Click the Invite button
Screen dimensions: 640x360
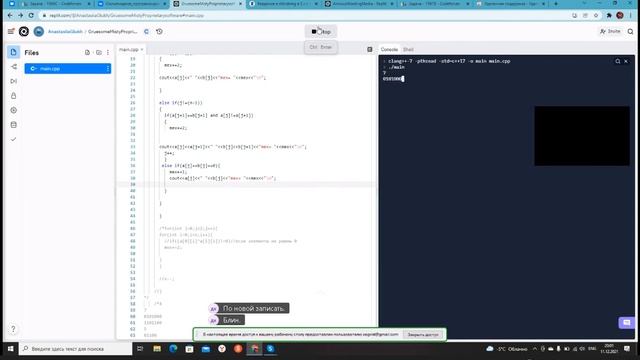click(x=610, y=31)
